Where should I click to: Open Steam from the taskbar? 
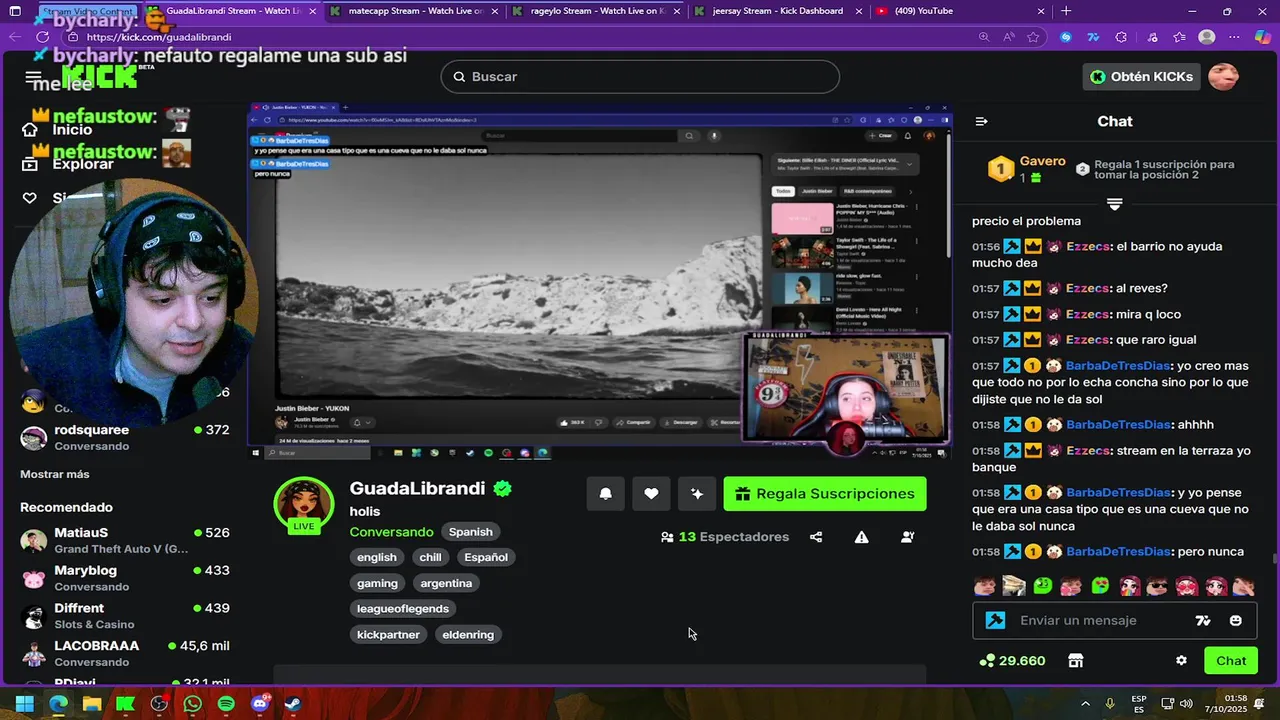293,704
